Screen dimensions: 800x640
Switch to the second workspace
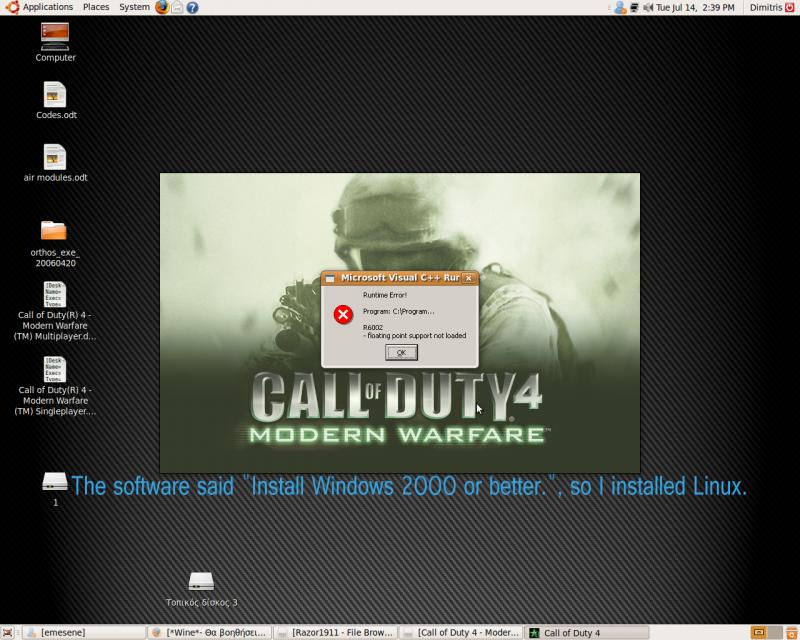pyautogui.click(x=774, y=633)
